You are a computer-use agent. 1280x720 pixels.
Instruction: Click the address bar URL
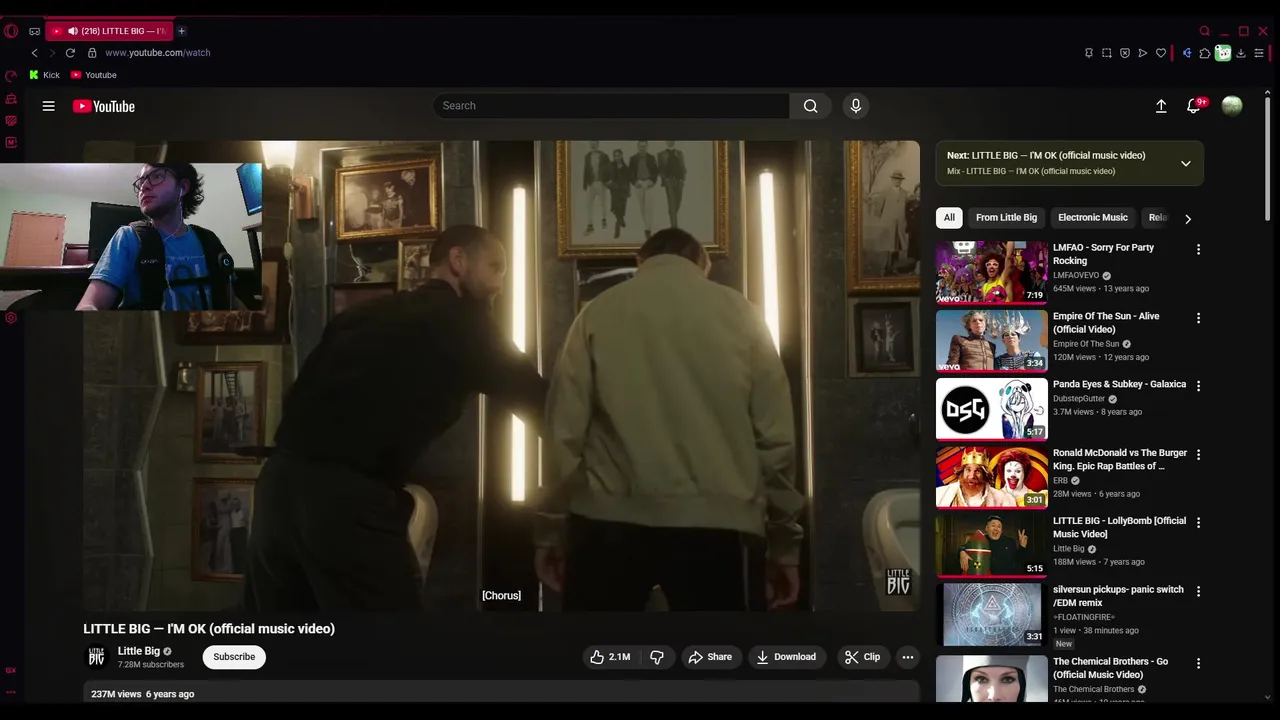(157, 53)
